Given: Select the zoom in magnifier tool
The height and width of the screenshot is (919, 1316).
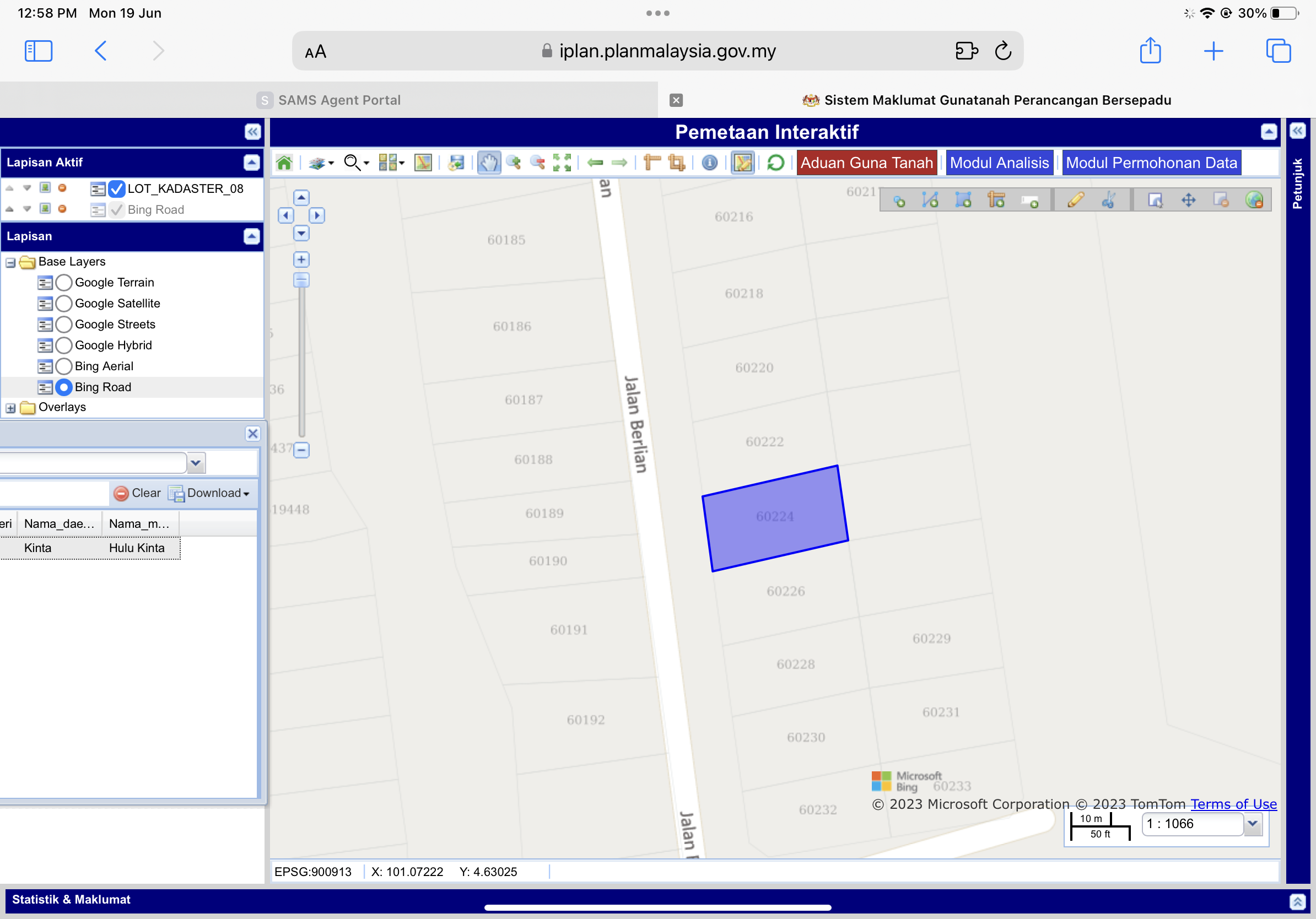Looking at the screenshot, I should [514, 163].
